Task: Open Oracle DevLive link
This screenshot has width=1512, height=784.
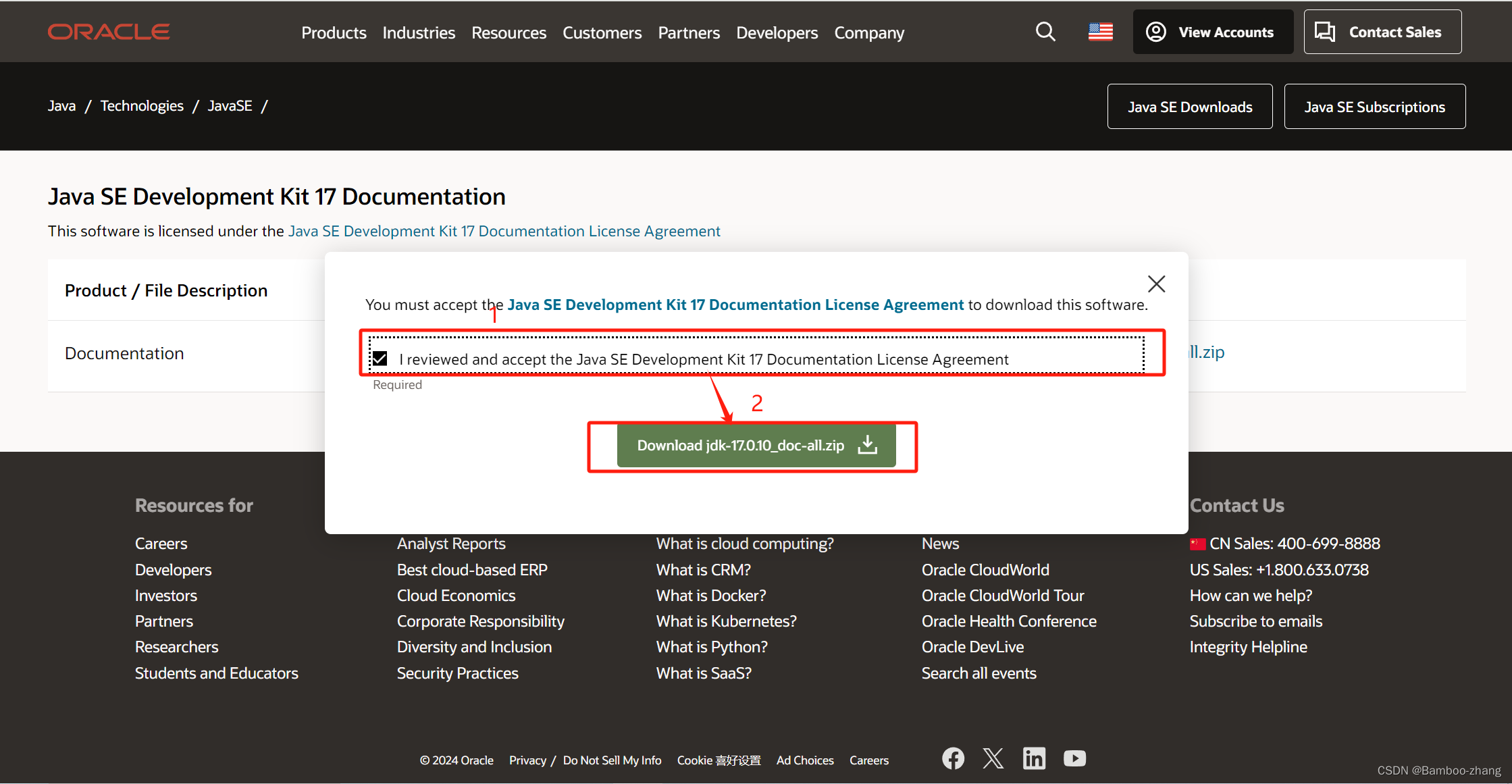Action: 972,647
